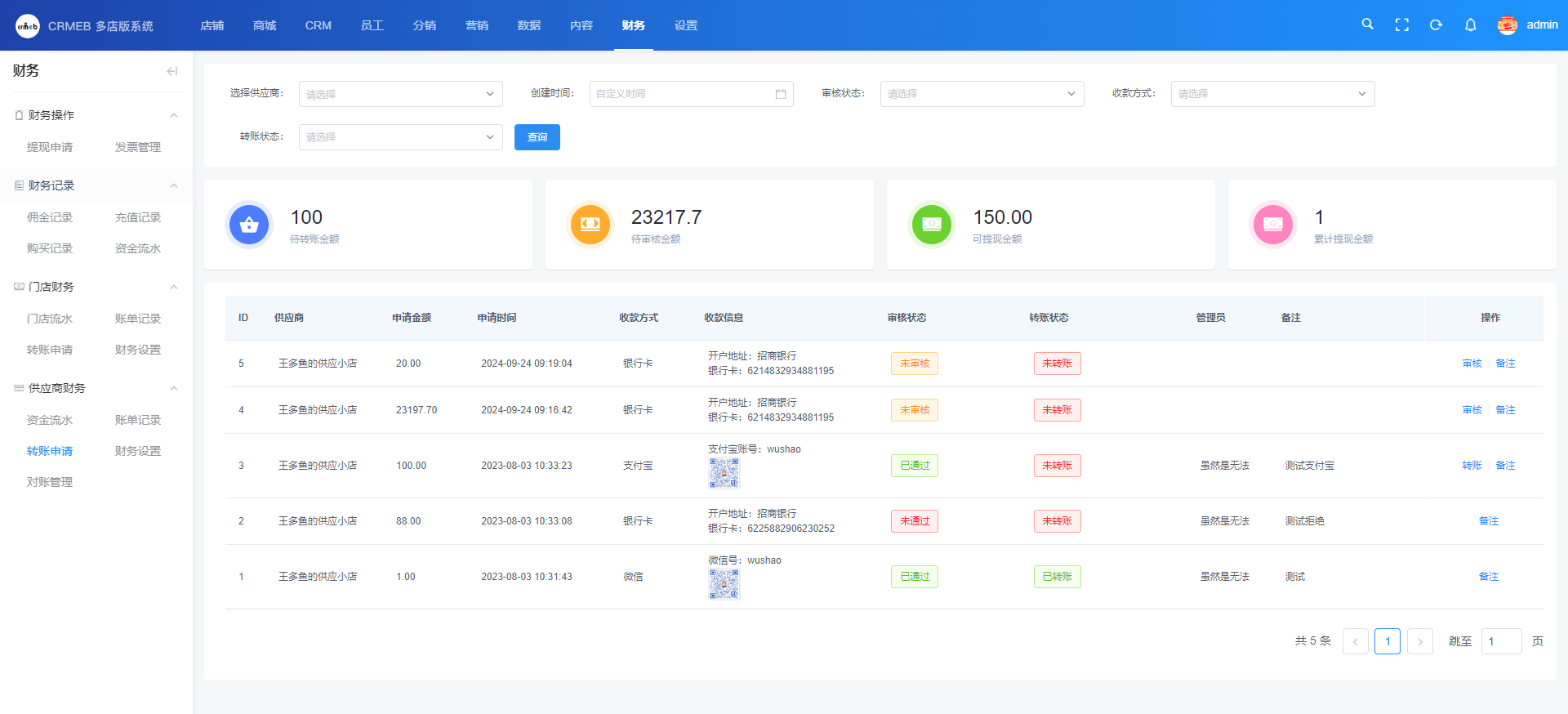Click the Alipay QR code thumbnail
1568x714 pixels.
point(724,473)
